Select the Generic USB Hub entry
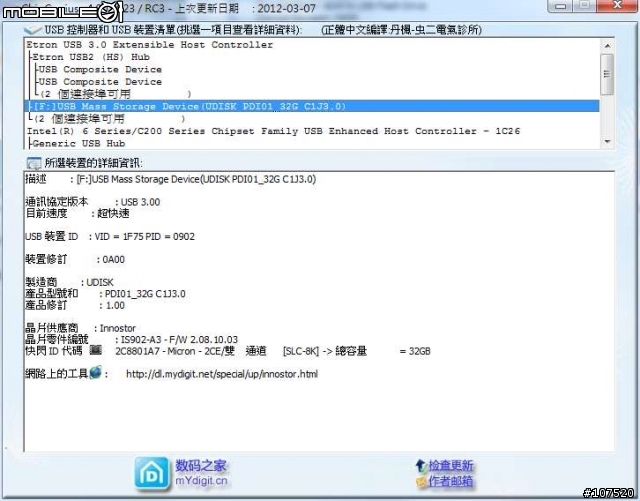The width and height of the screenshot is (640, 501). pyautogui.click(x=78, y=143)
